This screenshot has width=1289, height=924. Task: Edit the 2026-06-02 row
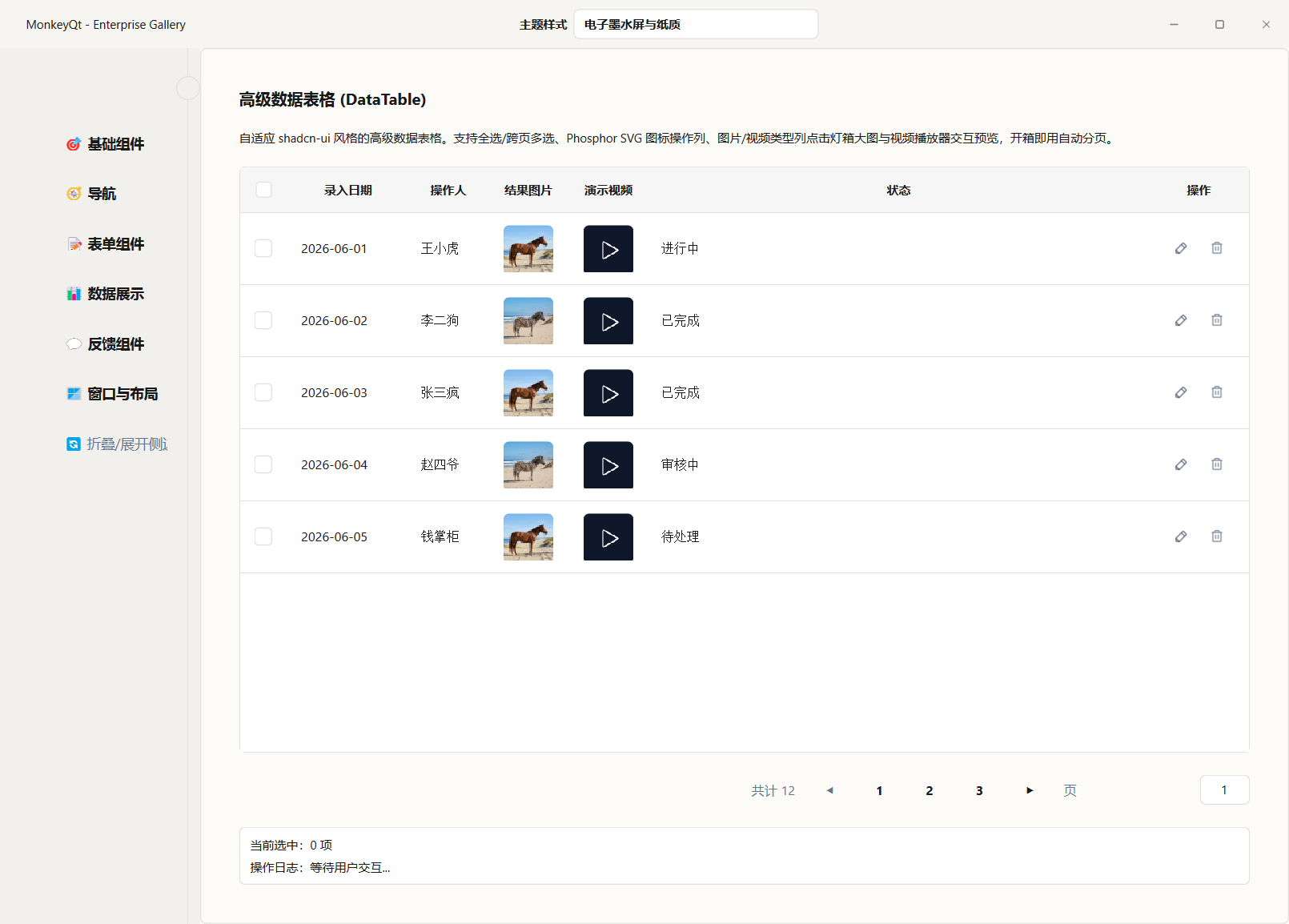click(1181, 320)
